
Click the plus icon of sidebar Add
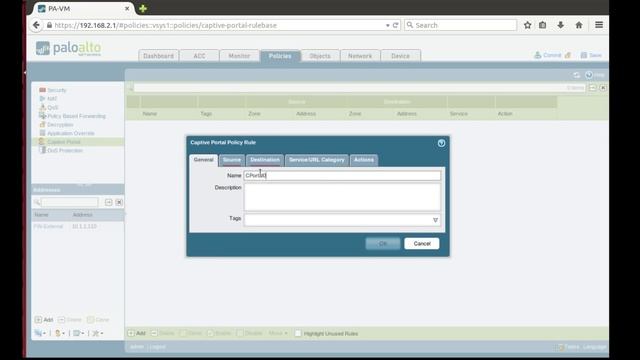[38, 320]
